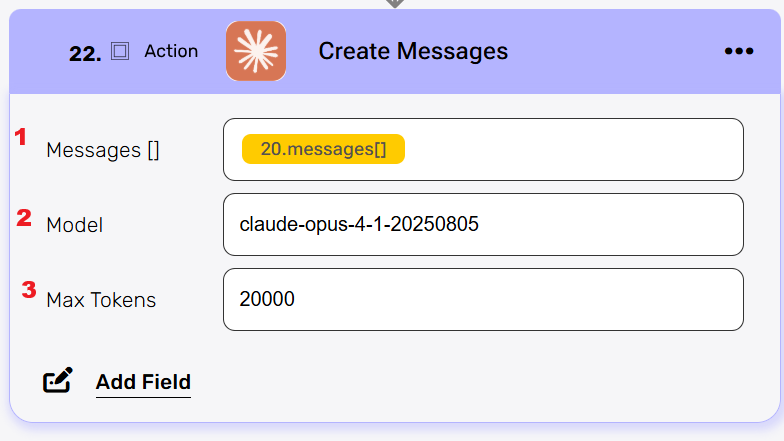Click the Add Field pencil icon
Screen dimensions: 784x441
click(58, 381)
